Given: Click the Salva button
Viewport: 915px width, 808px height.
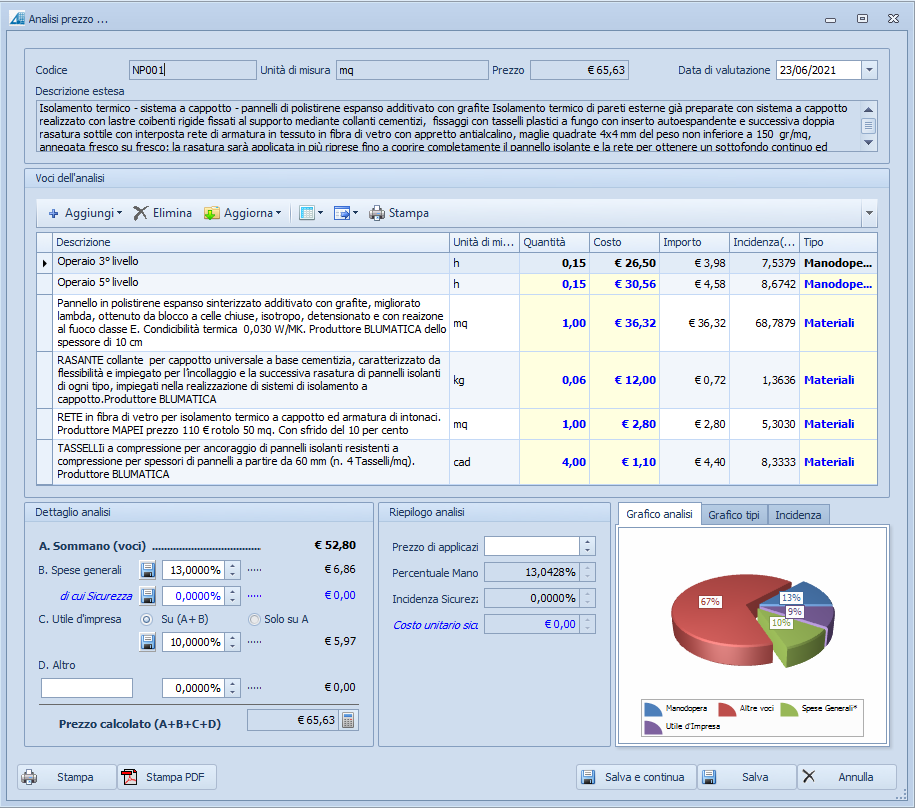Looking at the screenshot, I should click(x=747, y=777).
